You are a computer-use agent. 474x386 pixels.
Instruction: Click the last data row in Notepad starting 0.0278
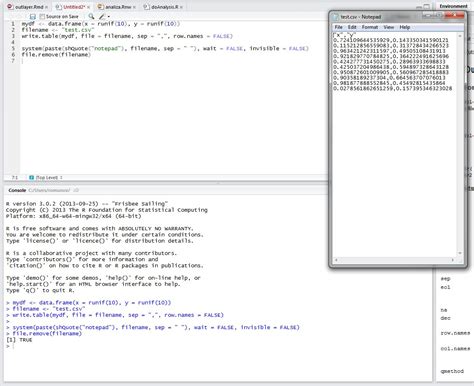pos(393,89)
